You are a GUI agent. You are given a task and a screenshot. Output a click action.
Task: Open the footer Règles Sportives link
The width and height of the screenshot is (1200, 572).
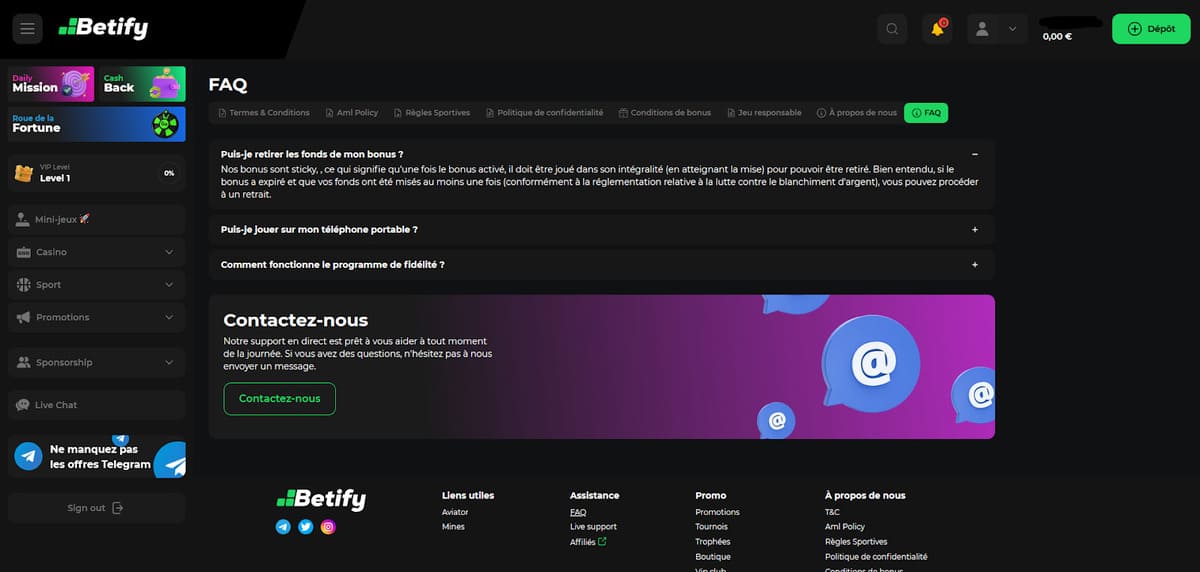click(856, 541)
